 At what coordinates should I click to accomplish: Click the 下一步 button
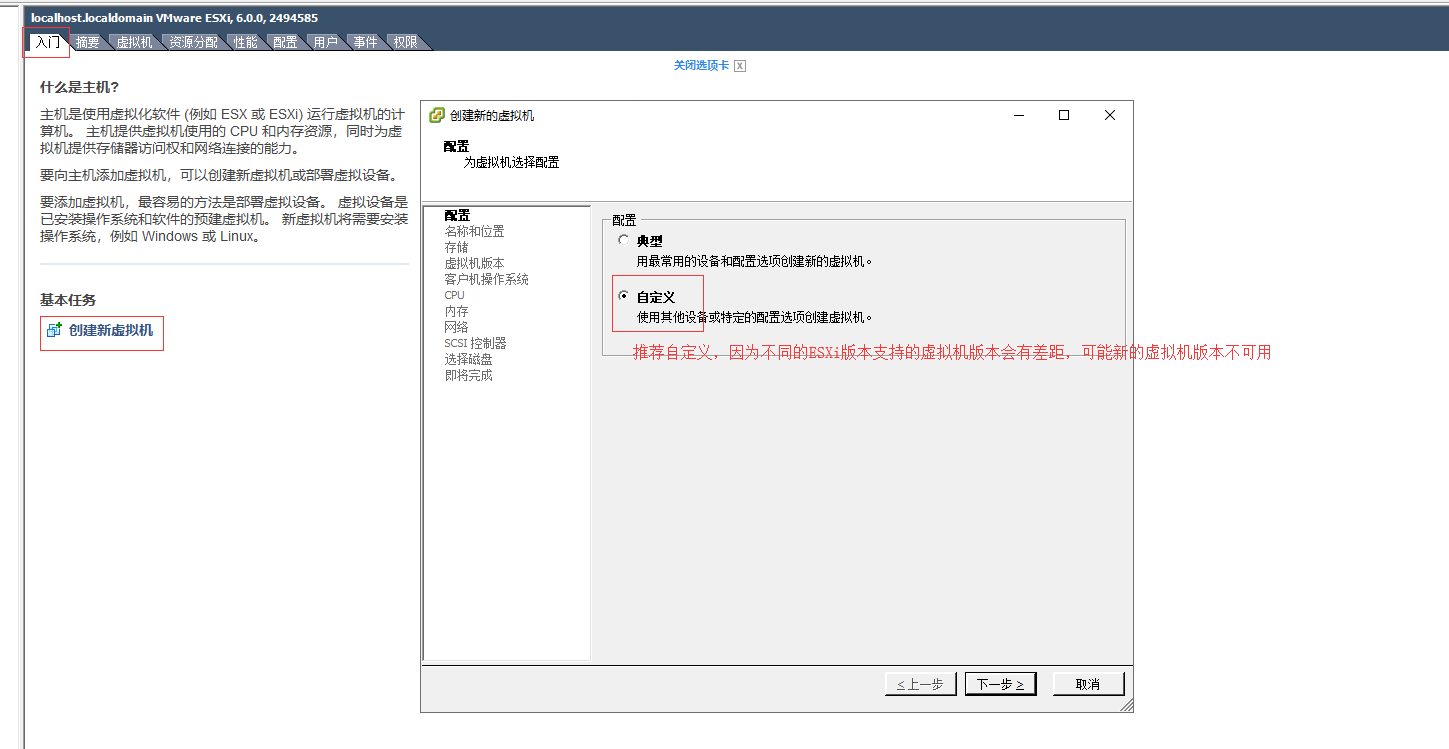pos(1000,684)
